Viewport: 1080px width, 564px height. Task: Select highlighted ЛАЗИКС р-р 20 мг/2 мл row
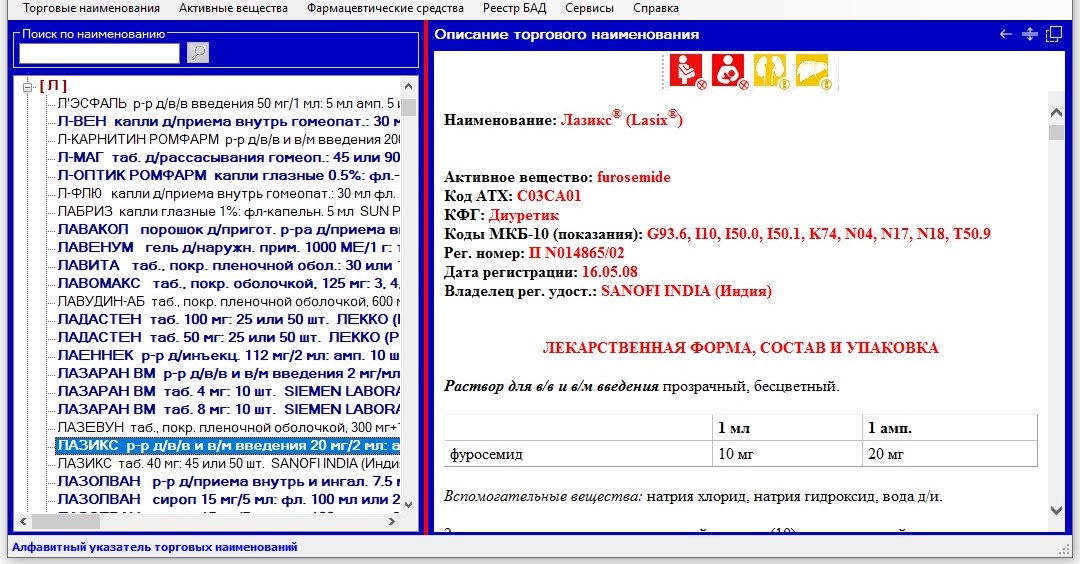tap(228, 446)
